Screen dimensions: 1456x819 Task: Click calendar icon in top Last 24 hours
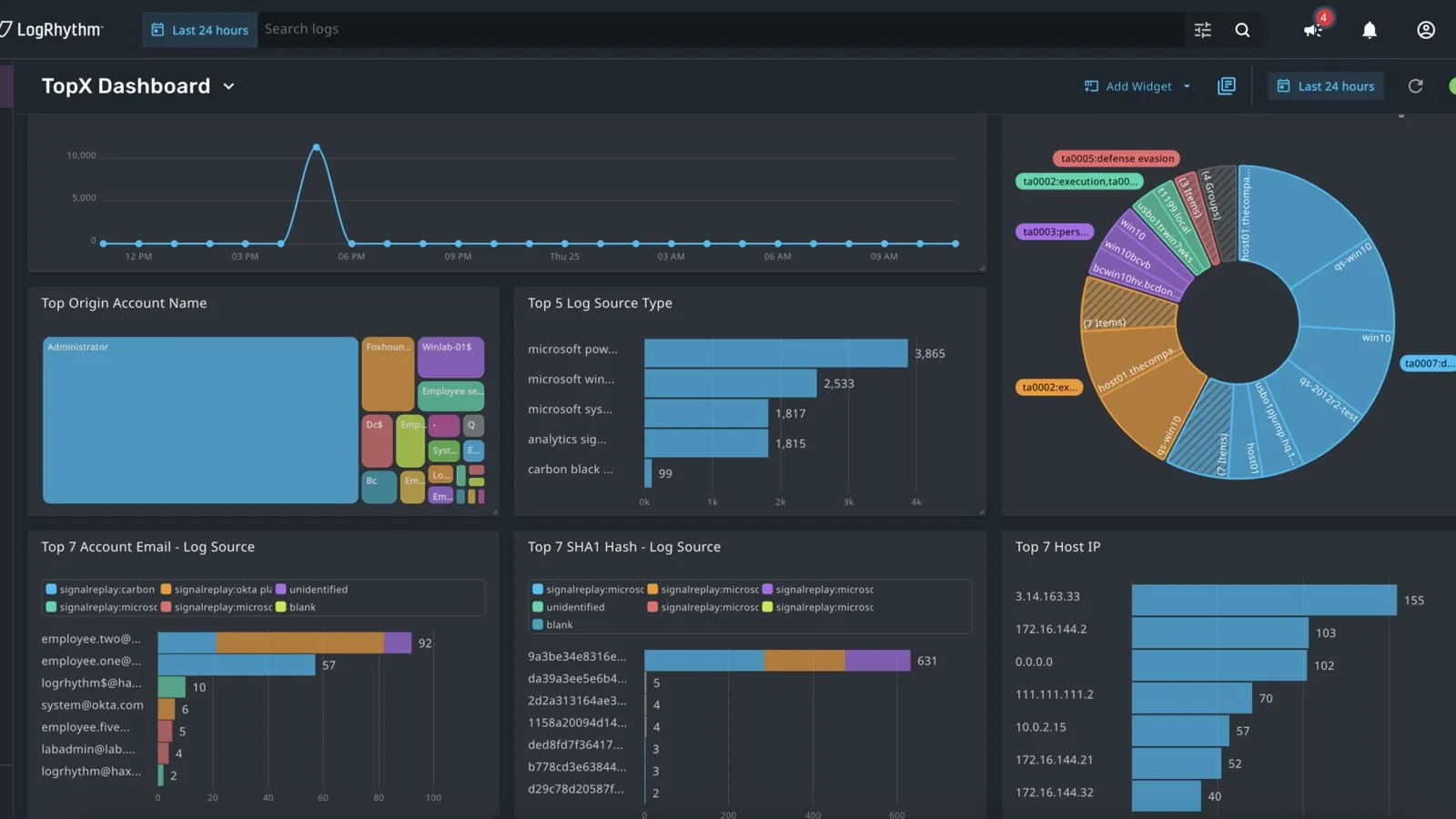(157, 30)
